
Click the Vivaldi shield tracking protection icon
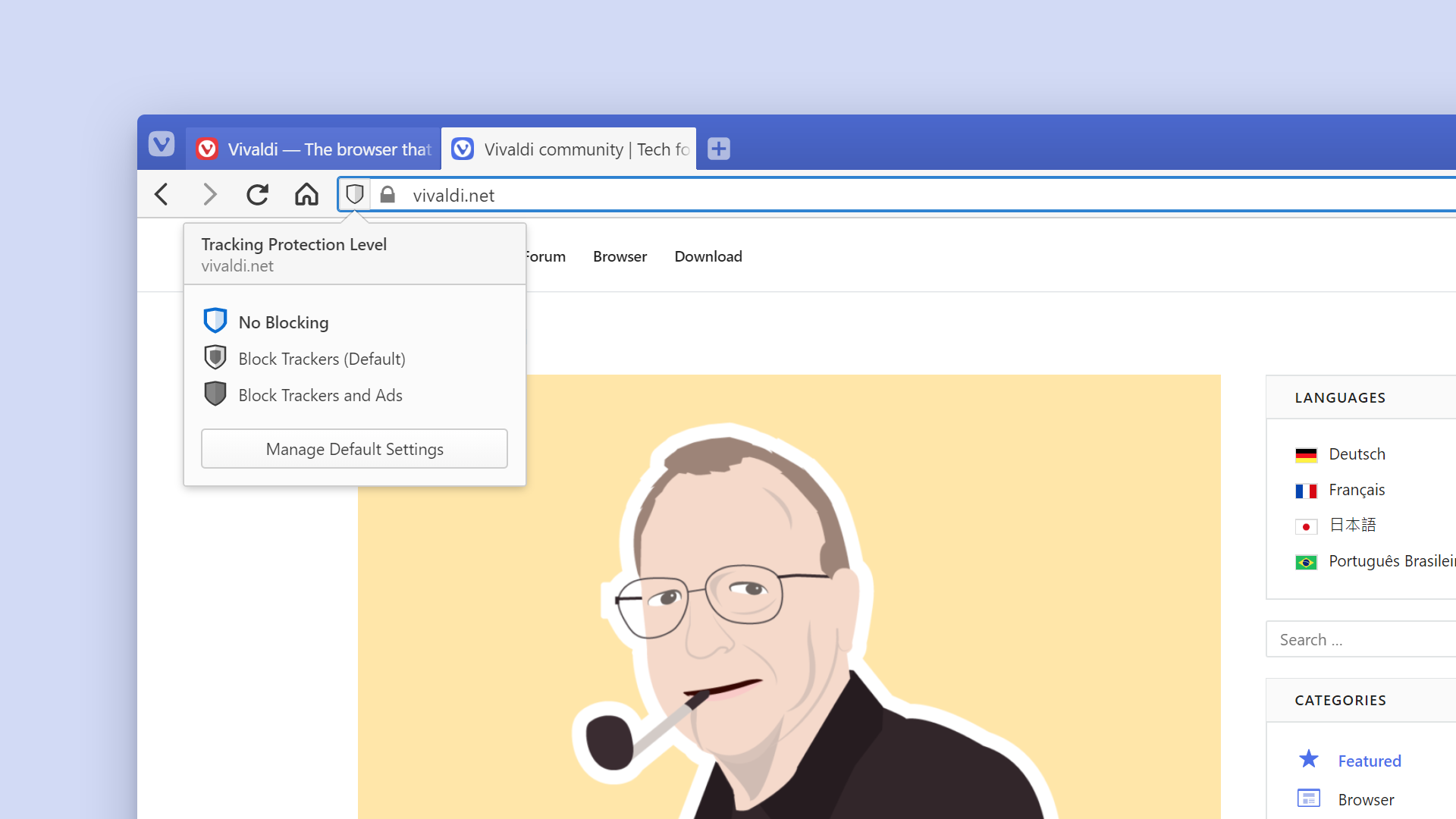click(355, 195)
